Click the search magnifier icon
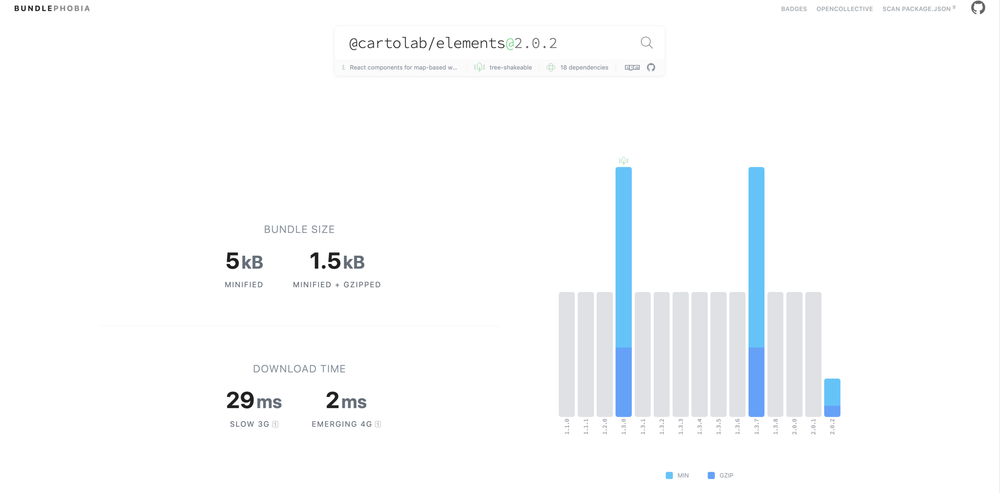The height and width of the screenshot is (493, 1000). (x=646, y=43)
